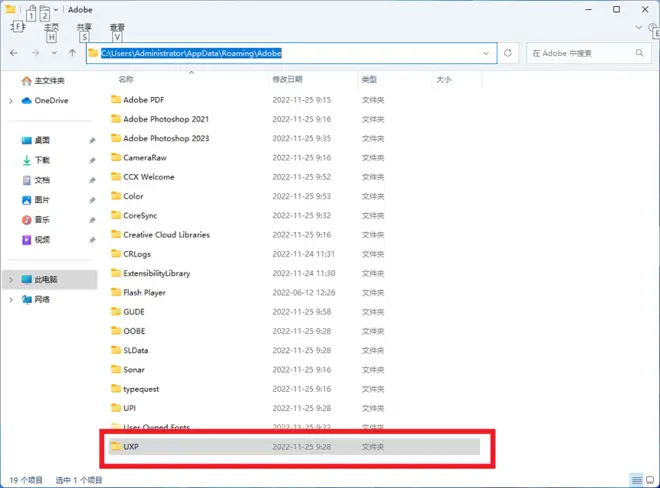This screenshot has height=488, width=660.
Task: Click the UXP folder row
Action: pyautogui.click(x=294, y=447)
